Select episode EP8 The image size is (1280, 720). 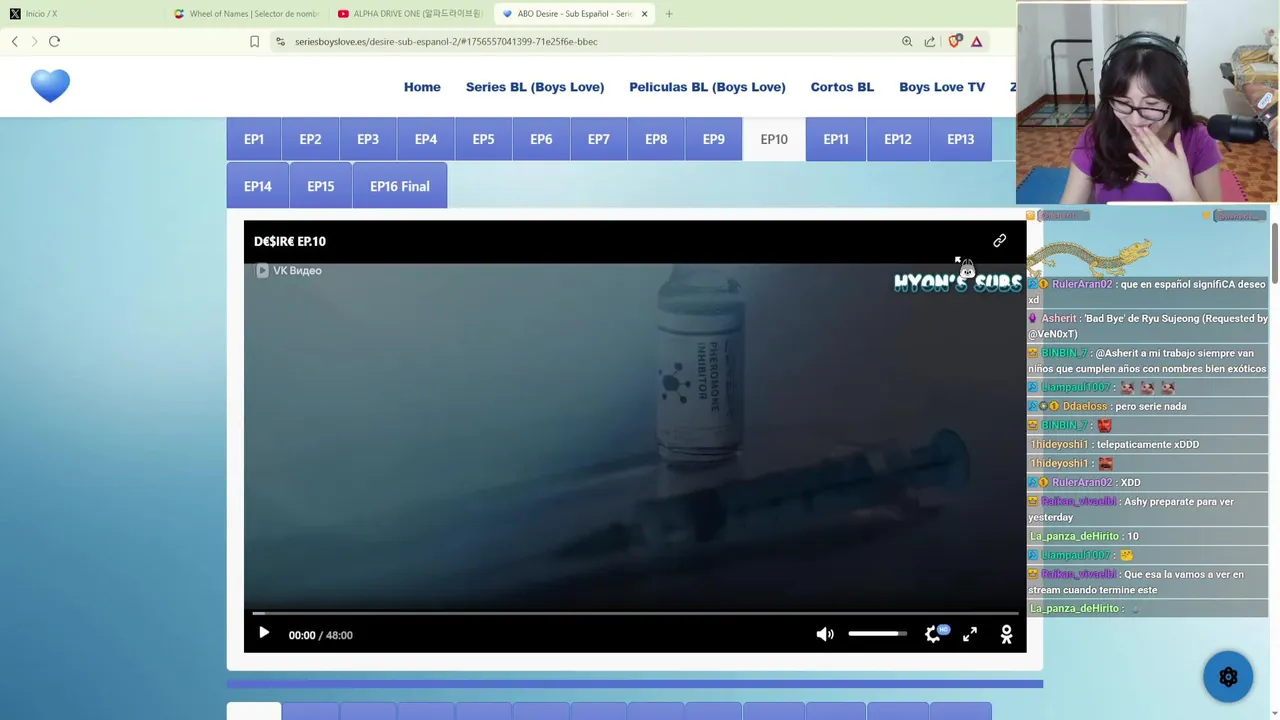[x=656, y=139]
